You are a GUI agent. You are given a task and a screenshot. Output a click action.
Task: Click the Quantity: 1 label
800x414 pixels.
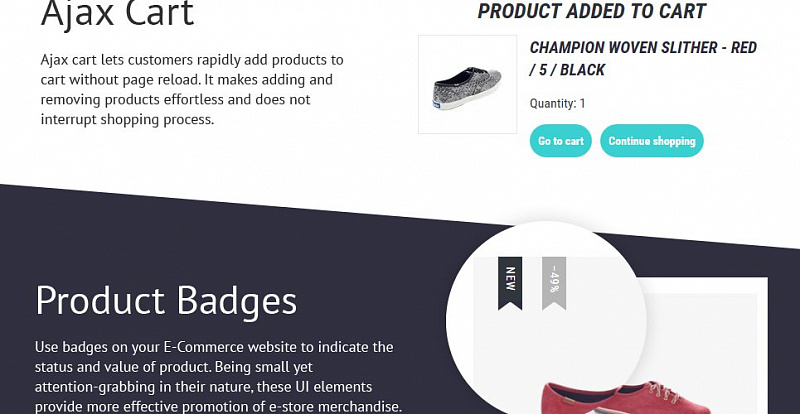(557, 104)
